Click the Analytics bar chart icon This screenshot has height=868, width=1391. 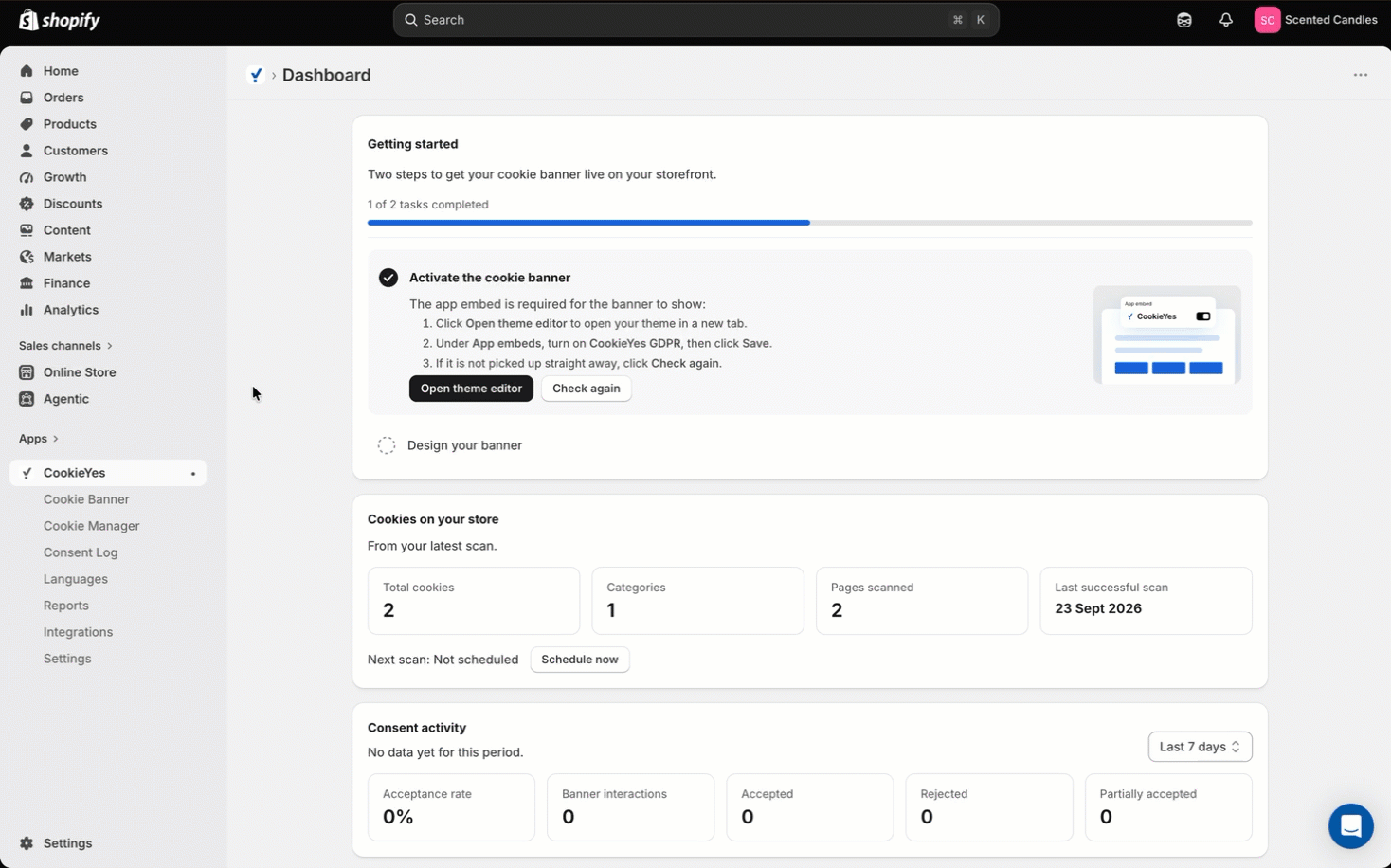[27, 310]
